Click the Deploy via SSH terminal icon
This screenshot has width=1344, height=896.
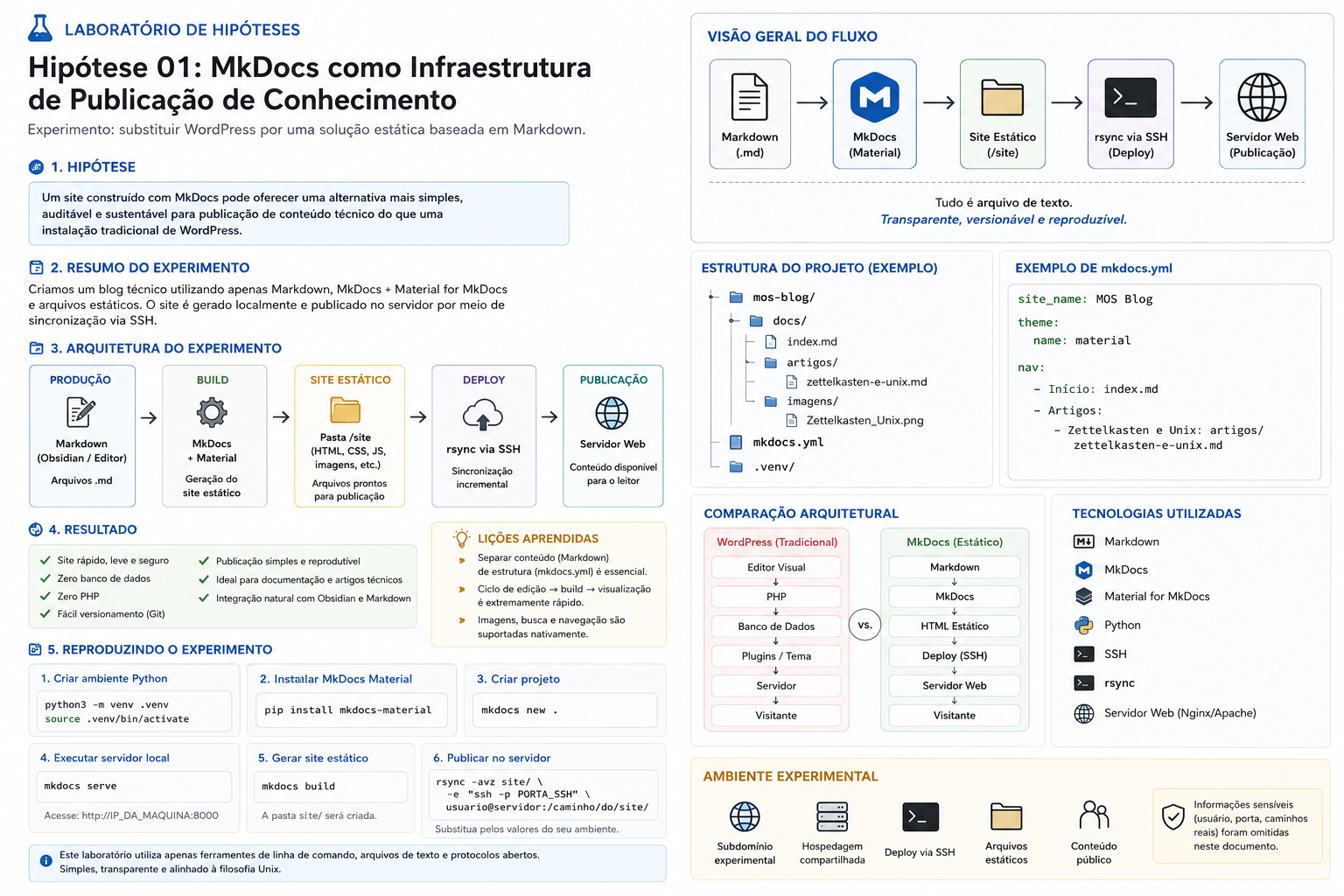(x=920, y=816)
